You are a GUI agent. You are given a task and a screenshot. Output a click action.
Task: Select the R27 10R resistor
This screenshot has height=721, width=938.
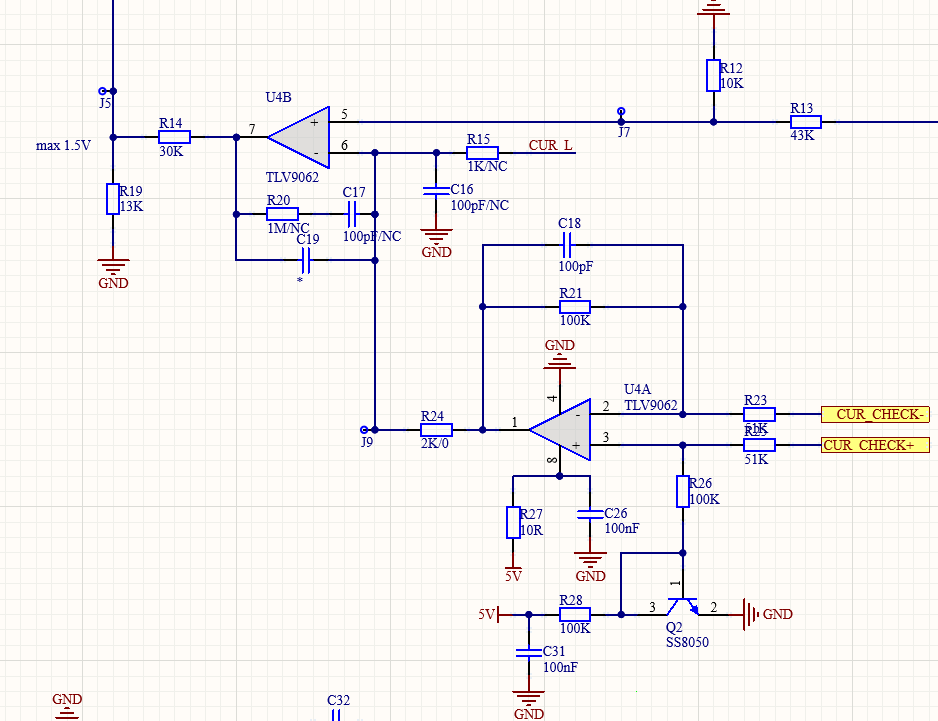[513, 522]
